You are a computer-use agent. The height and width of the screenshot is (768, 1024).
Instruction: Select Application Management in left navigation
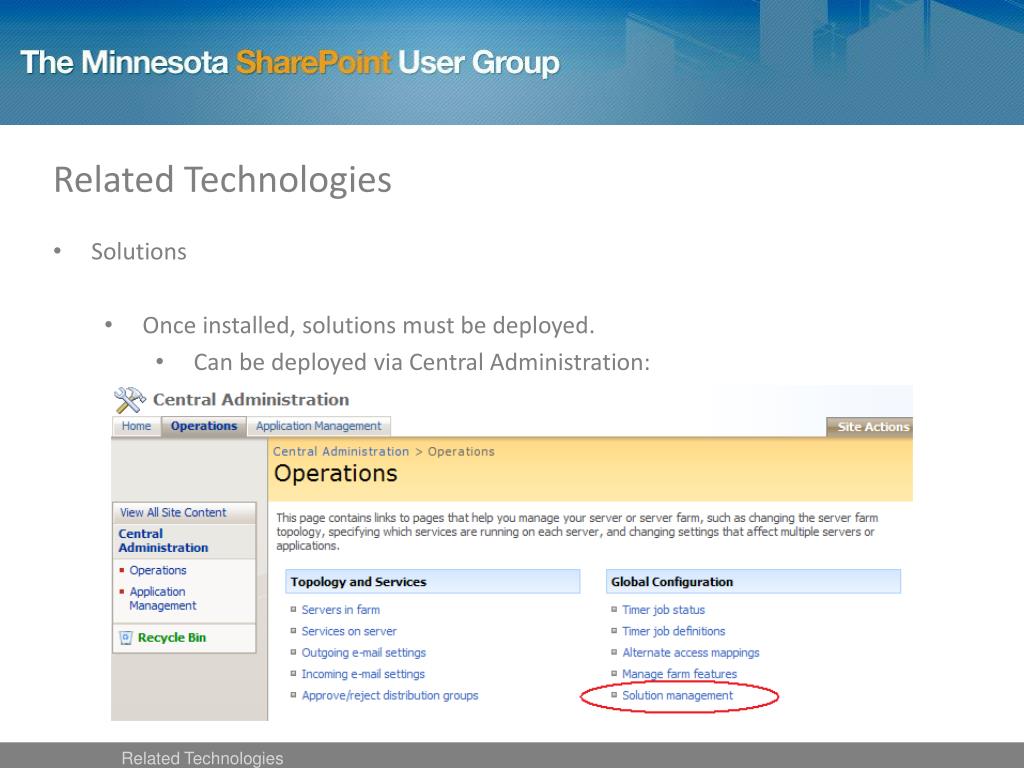(163, 598)
